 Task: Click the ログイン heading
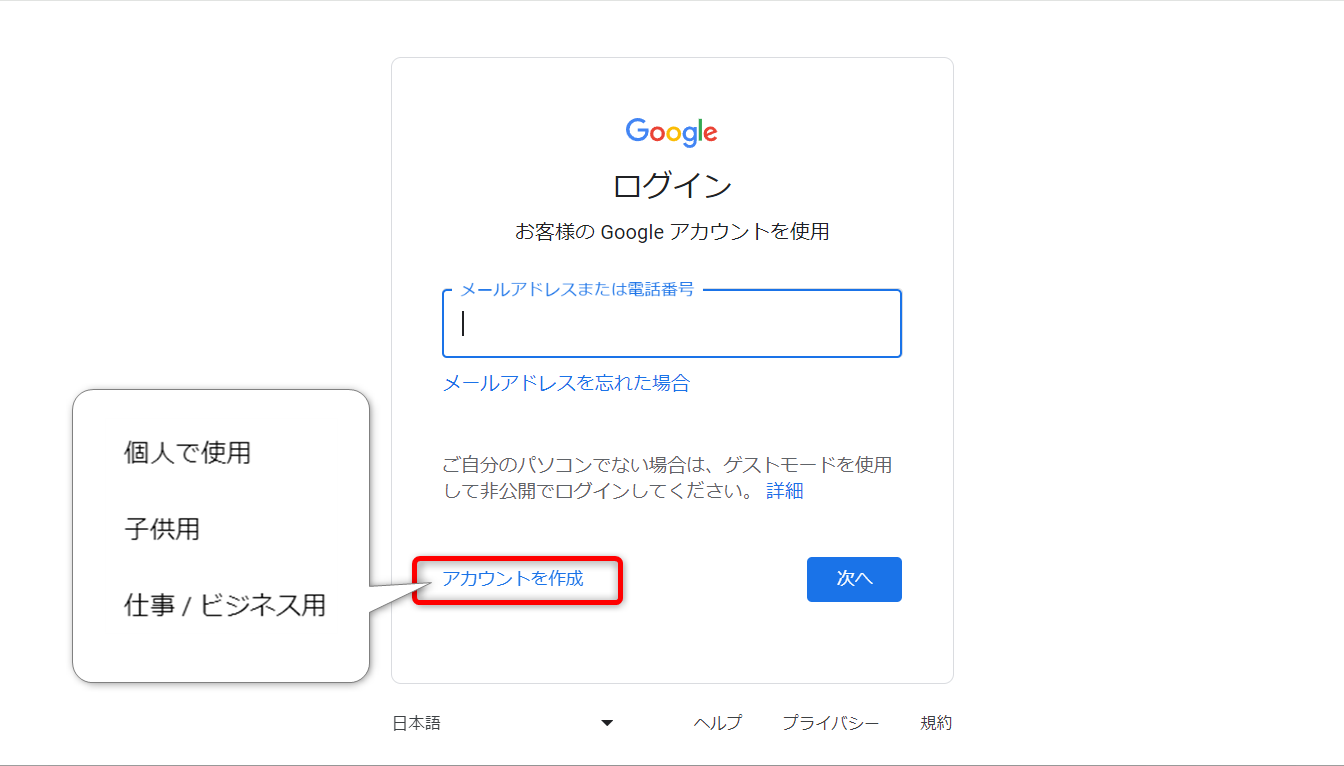click(671, 186)
